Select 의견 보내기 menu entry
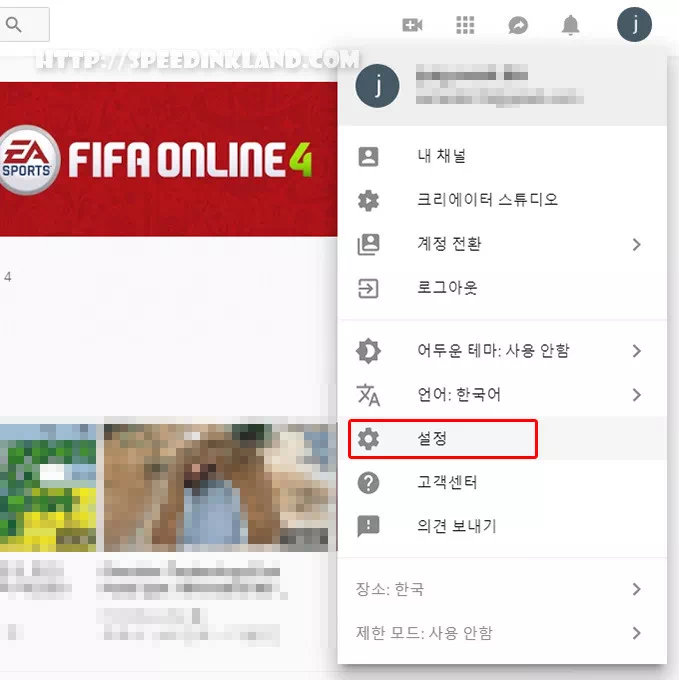 [x=456, y=526]
